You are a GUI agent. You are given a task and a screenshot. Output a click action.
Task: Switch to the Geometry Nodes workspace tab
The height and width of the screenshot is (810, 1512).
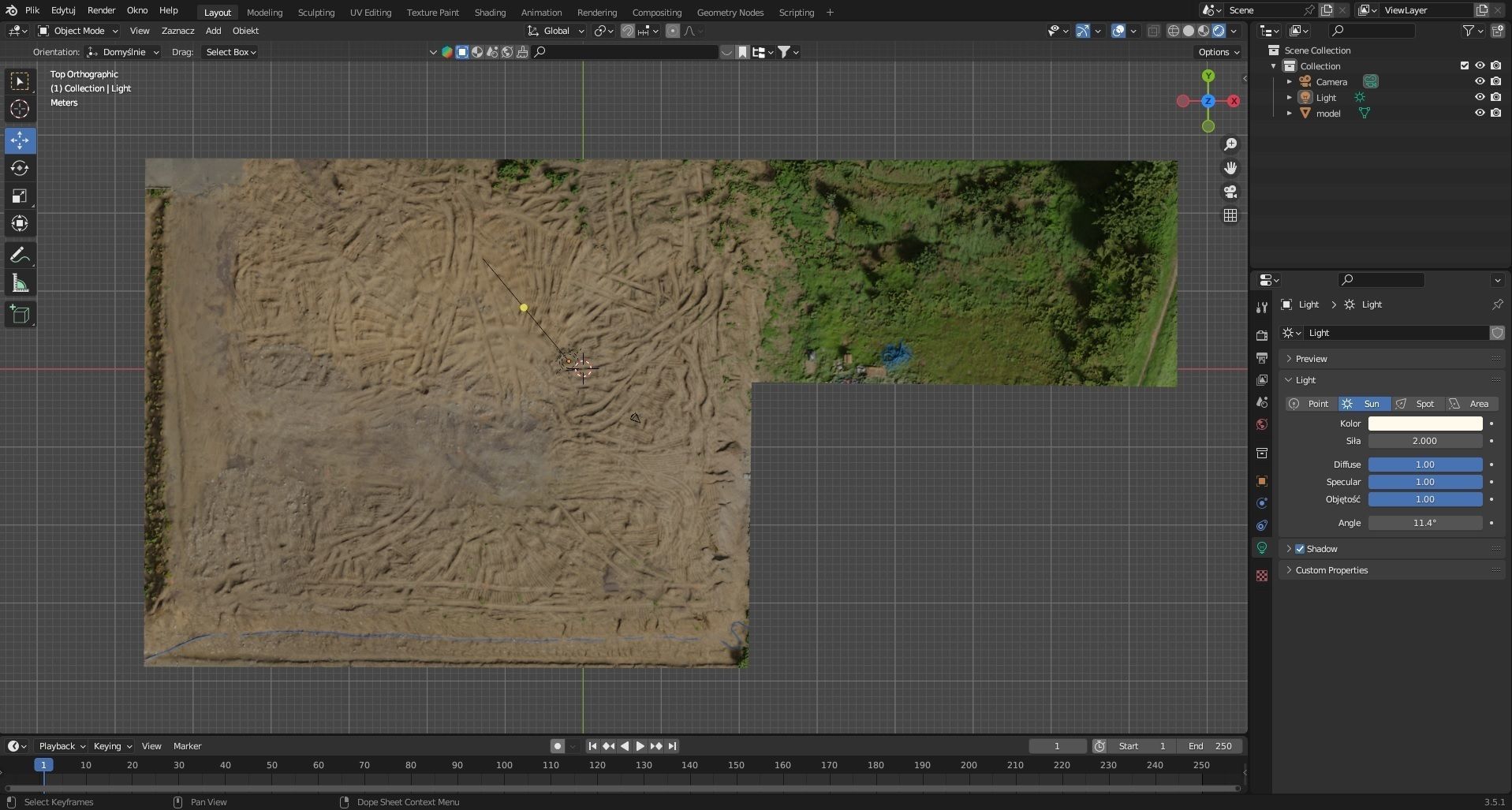(730, 13)
